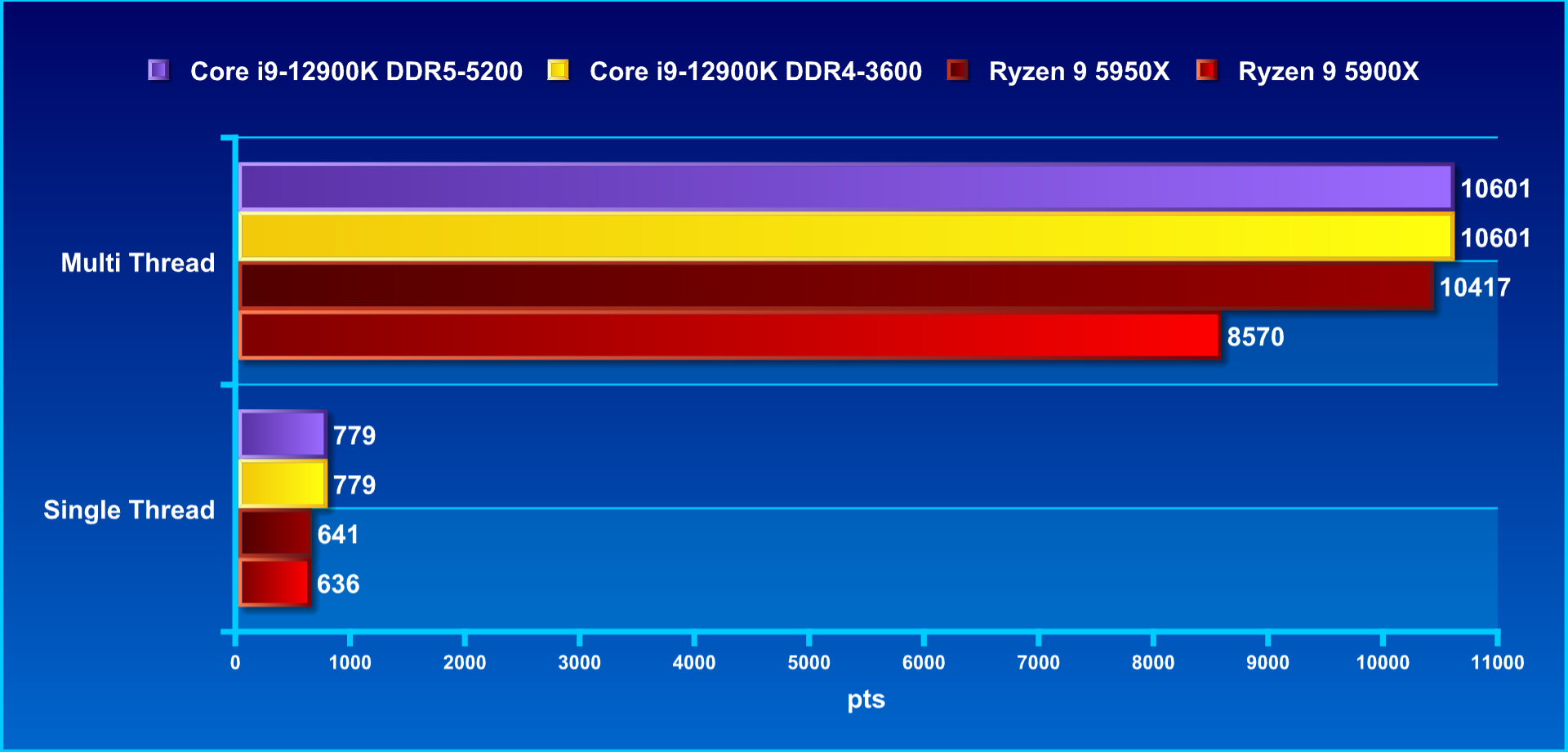
Task: Click the 8570 value label
Action: (1255, 337)
